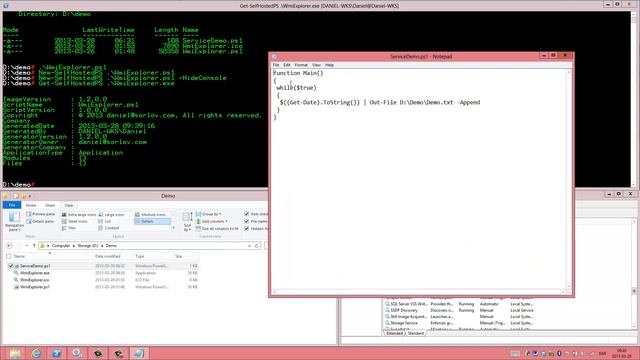Choose Content layout in ribbon
This screenshot has height=360, width=640.
(109, 228)
